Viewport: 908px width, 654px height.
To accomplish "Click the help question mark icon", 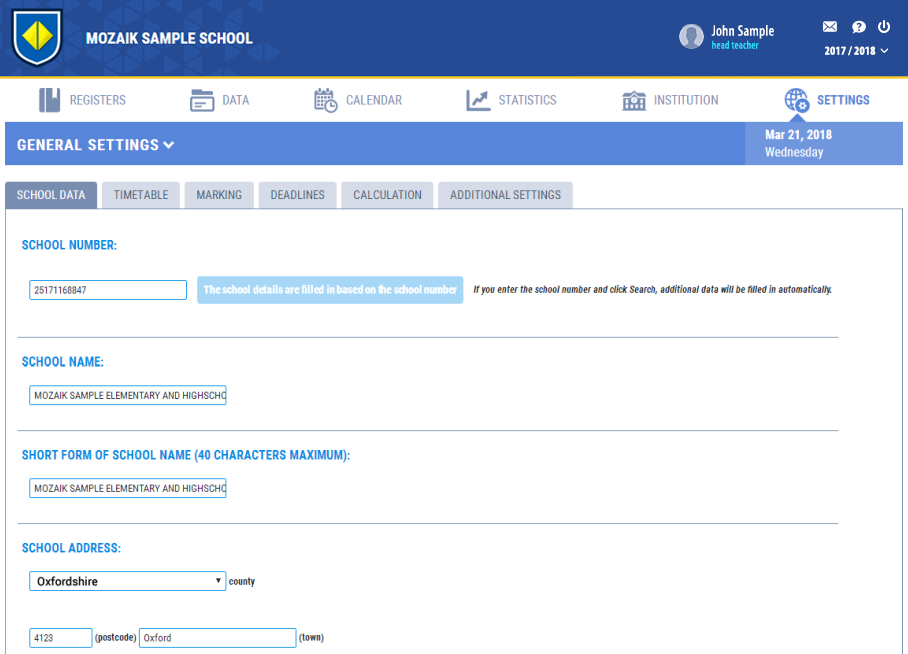I will click(858, 27).
